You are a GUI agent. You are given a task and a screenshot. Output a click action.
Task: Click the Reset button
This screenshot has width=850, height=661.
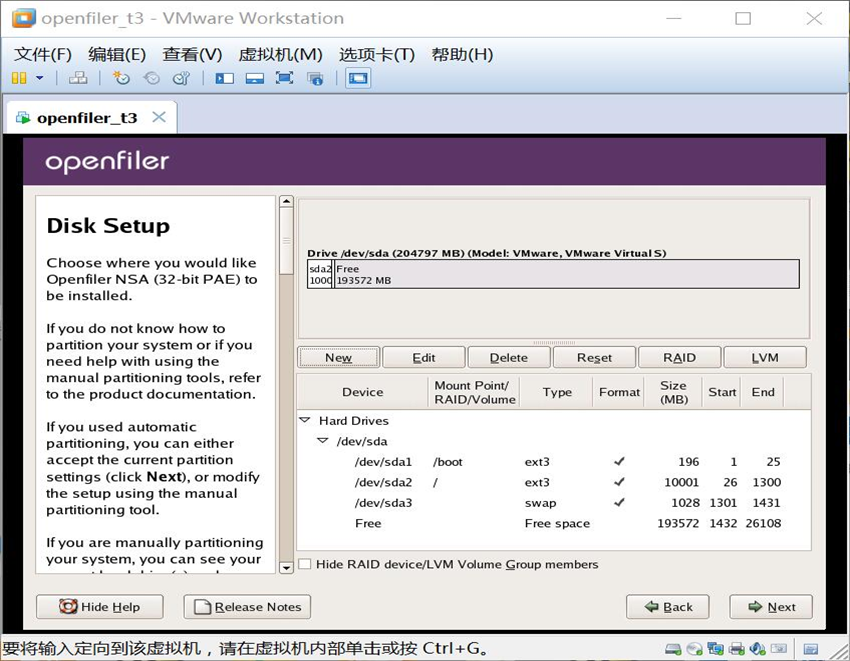click(594, 357)
